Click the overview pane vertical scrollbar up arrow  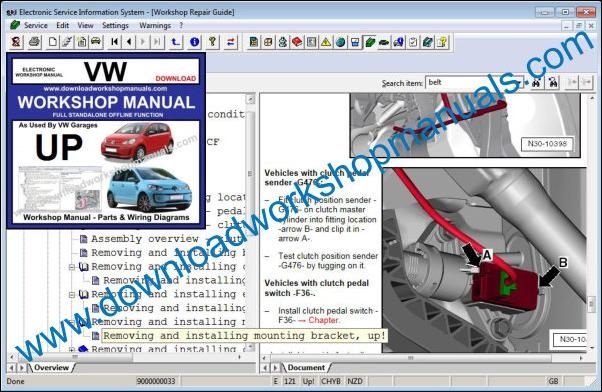click(x=250, y=99)
